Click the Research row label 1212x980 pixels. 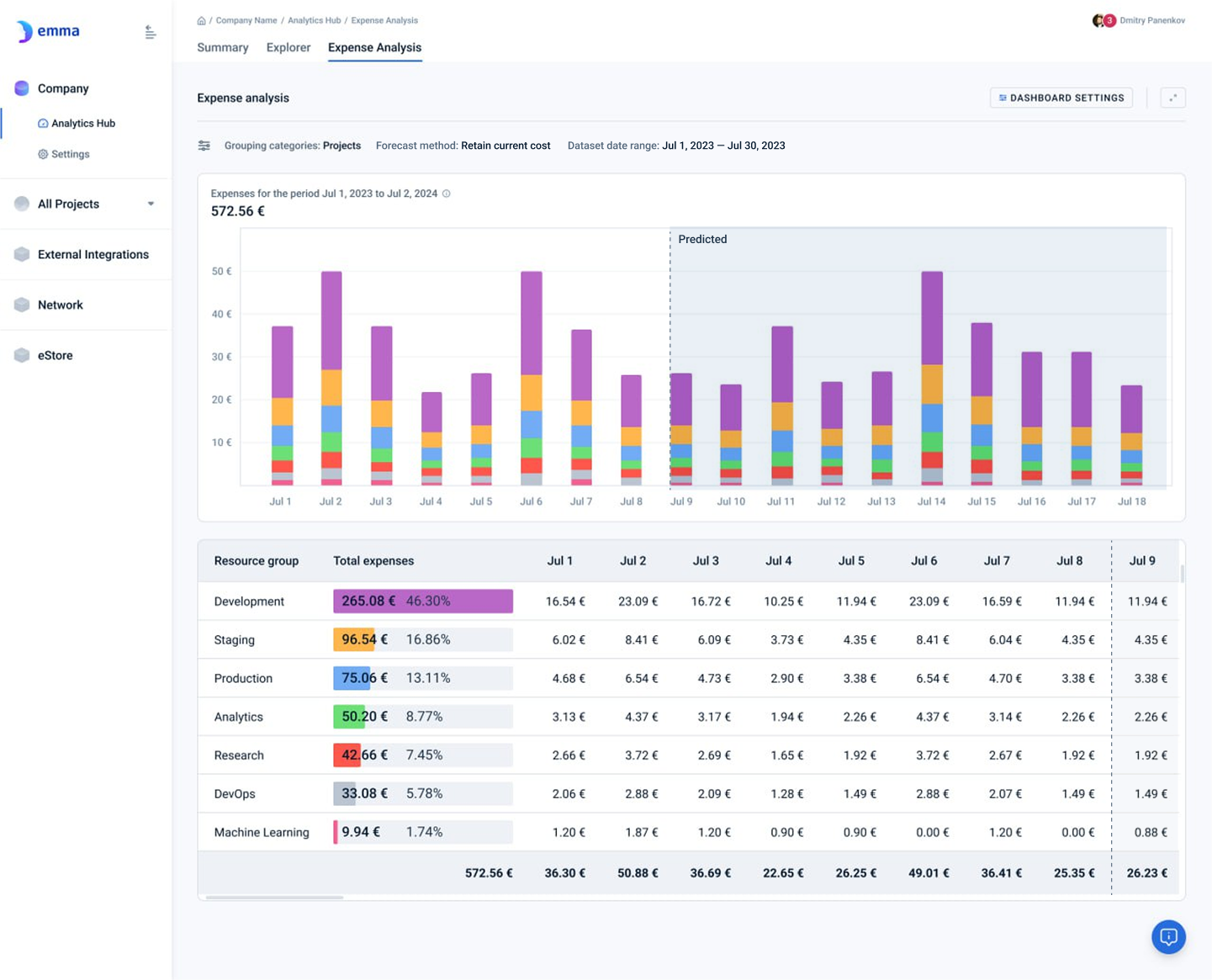239,755
